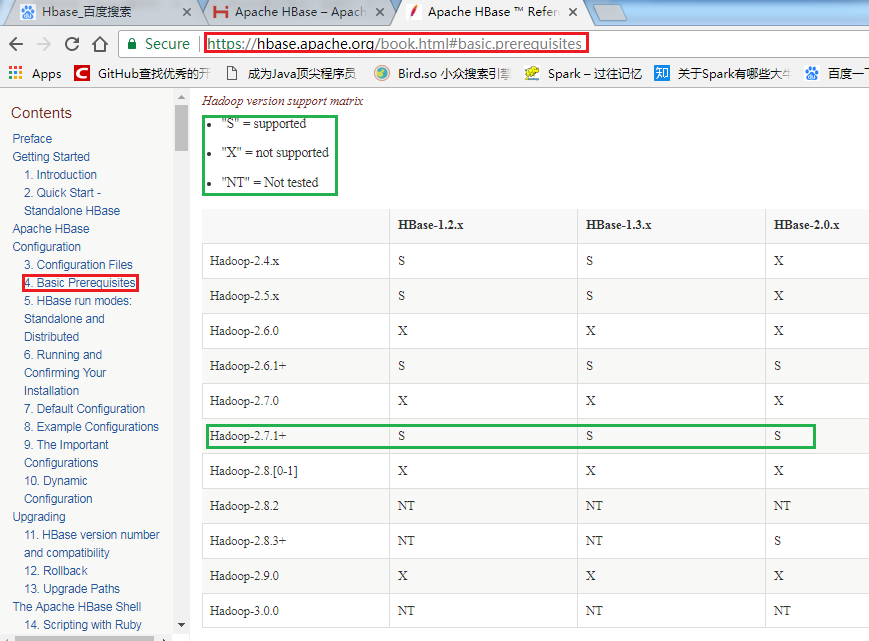Click the "X" = not supported legend item
Screen dimensions: 869x641
(275, 152)
